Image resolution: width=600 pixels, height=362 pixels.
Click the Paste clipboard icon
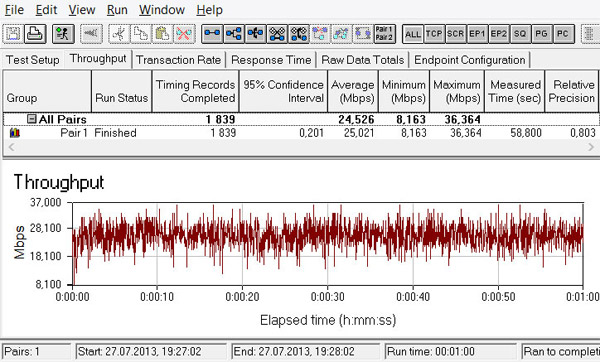163,34
